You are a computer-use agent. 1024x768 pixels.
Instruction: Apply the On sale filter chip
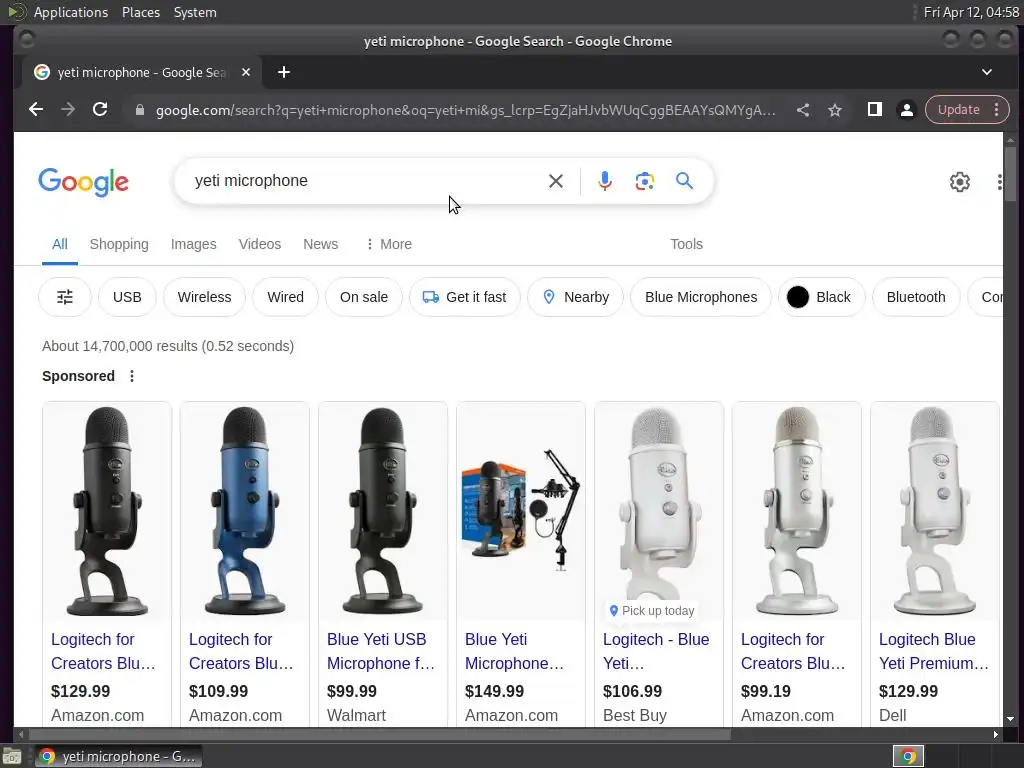point(364,297)
